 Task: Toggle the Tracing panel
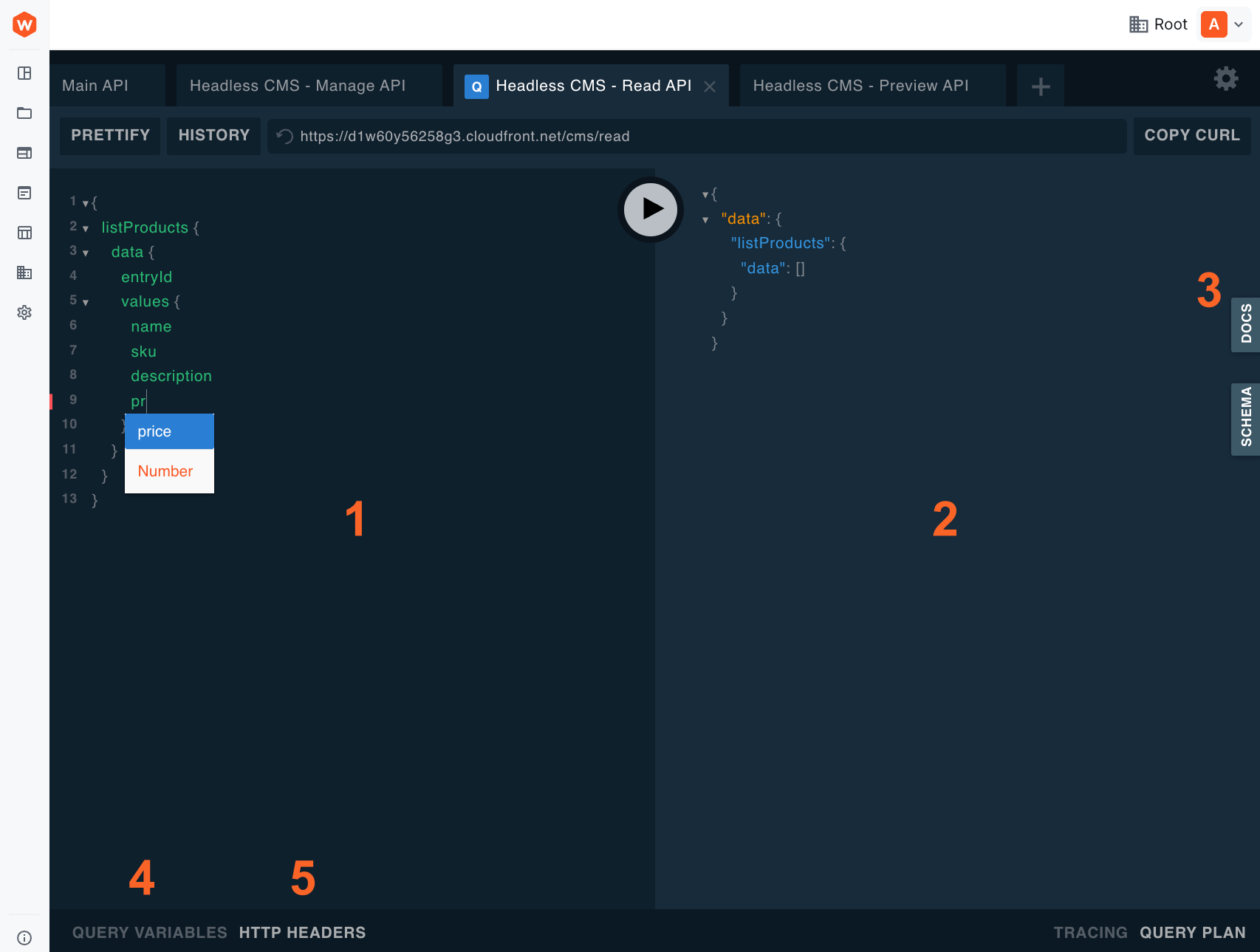click(x=1090, y=932)
